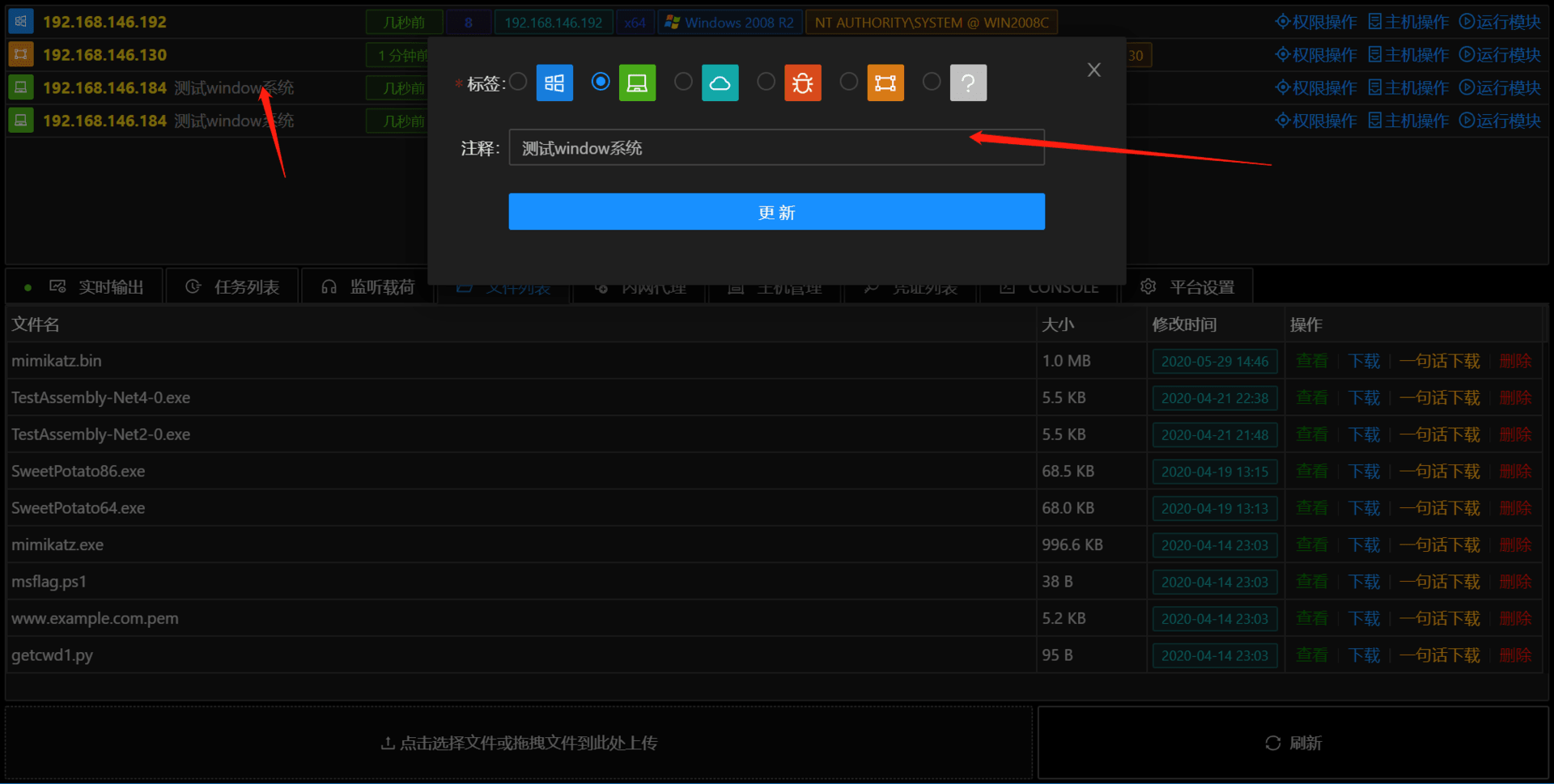Select radio button for bug tag
Image resolution: width=1554 pixels, height=784 pixels.
pos(766,81)
